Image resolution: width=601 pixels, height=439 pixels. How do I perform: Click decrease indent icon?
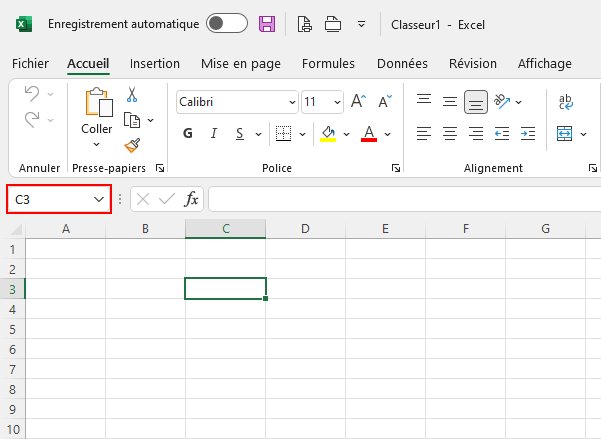pos(502,133)
